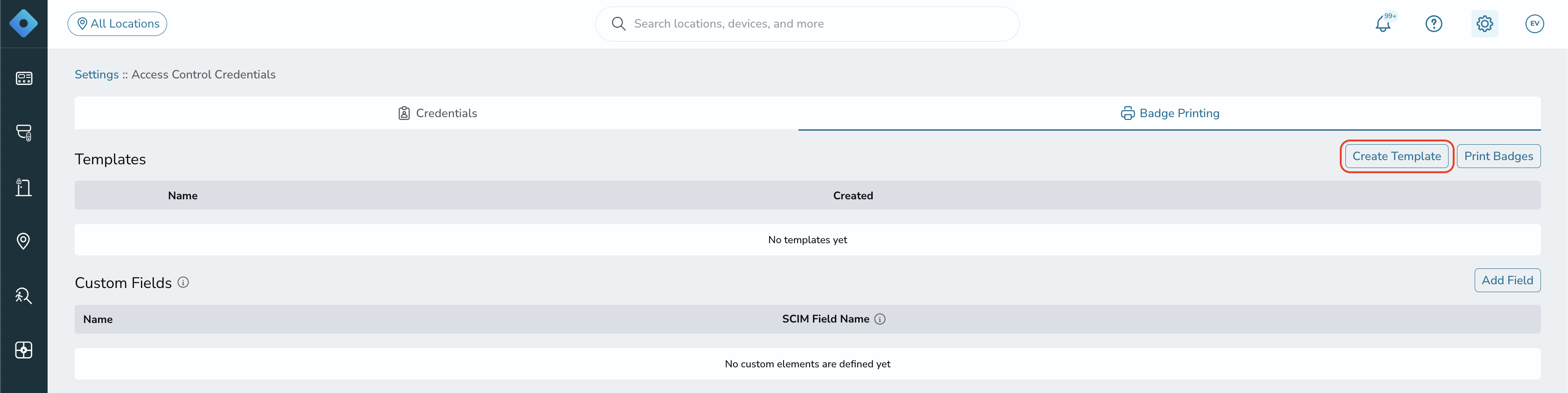Viewport: 1568px width, 393px height.
Task: Click SCIM Field Name info icon
Action: pos(880,319)
